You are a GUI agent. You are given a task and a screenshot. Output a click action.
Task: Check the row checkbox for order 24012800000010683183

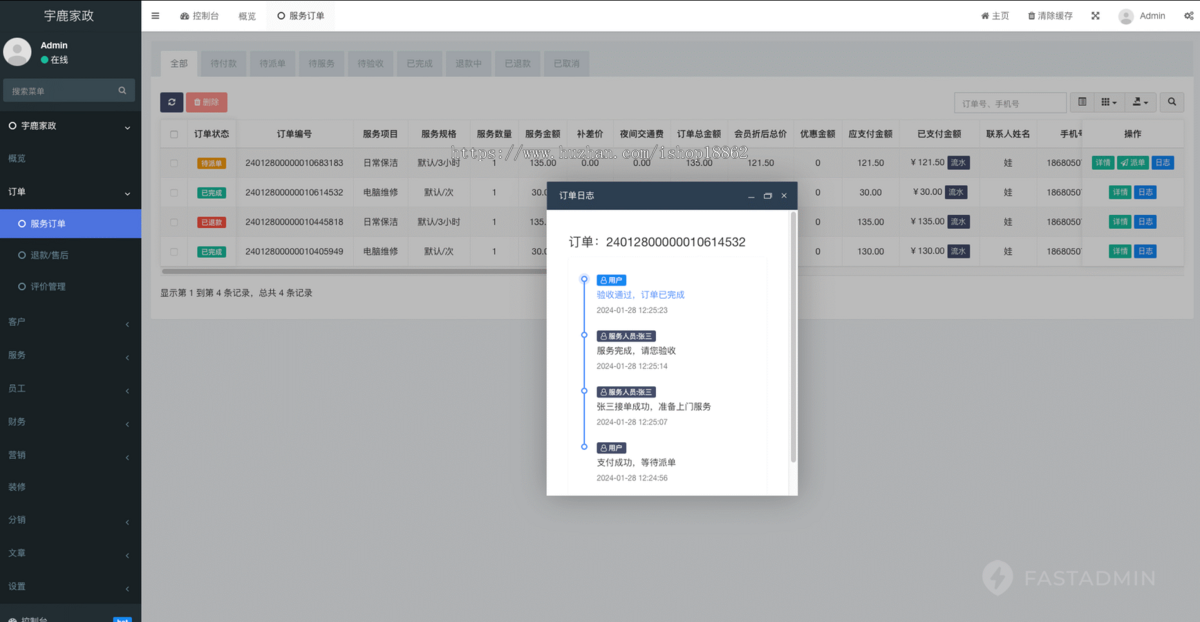tap(174, 163)
